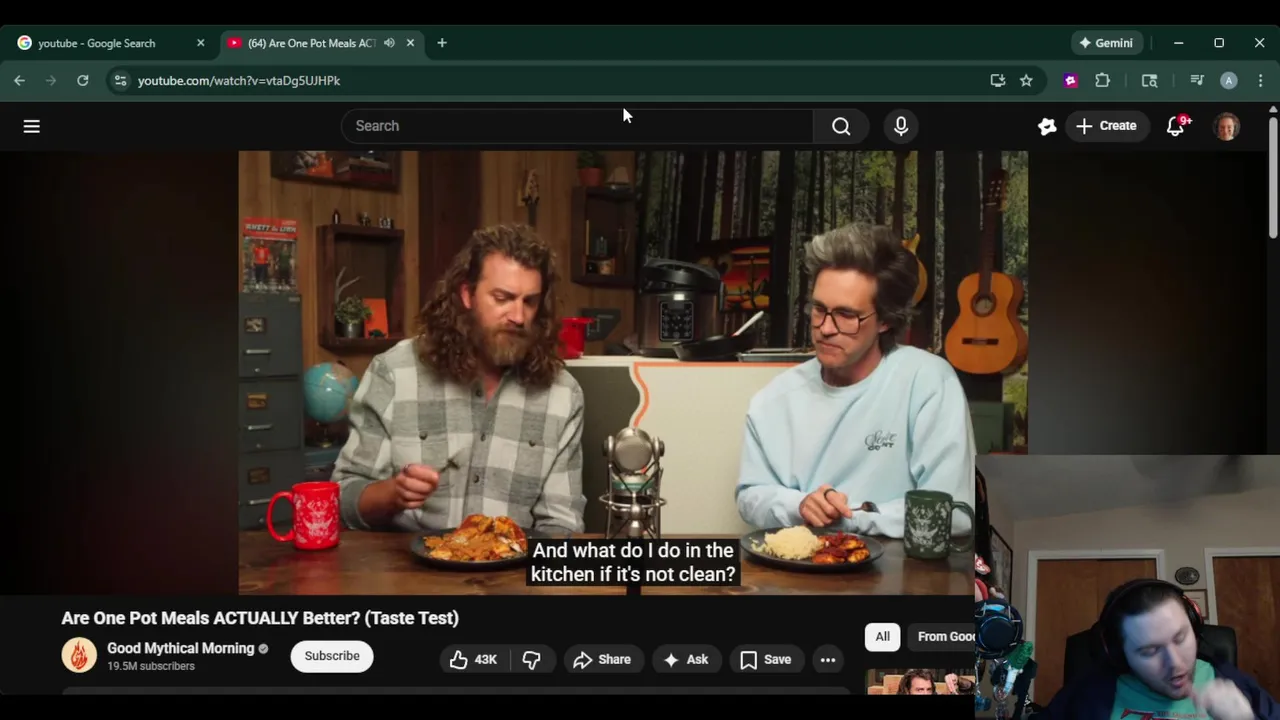
Task: Click the 19.5M subscribers text
Action: (151, 666)
